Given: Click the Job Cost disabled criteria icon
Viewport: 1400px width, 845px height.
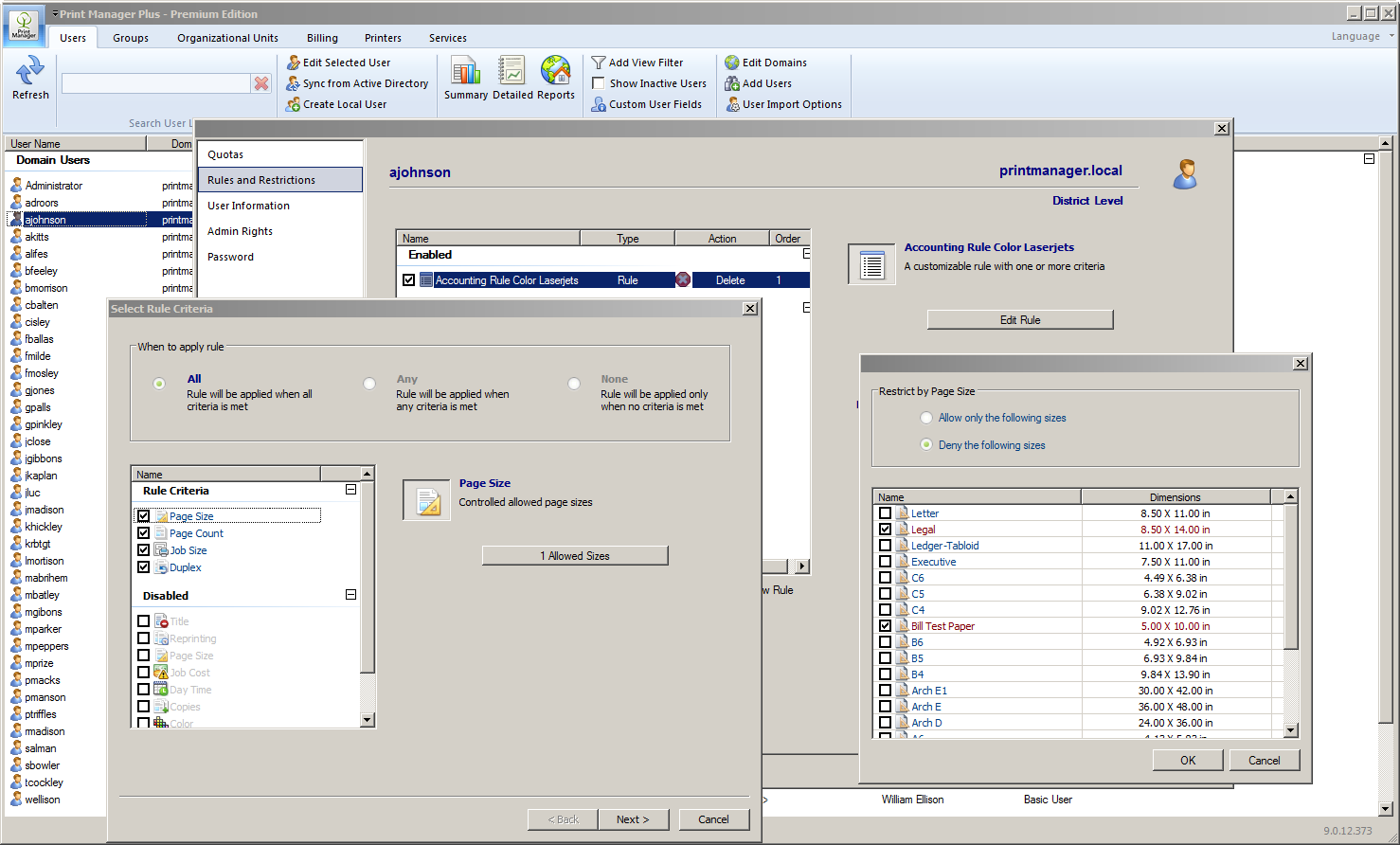Looking at the screenshot, I should [161, 673].
